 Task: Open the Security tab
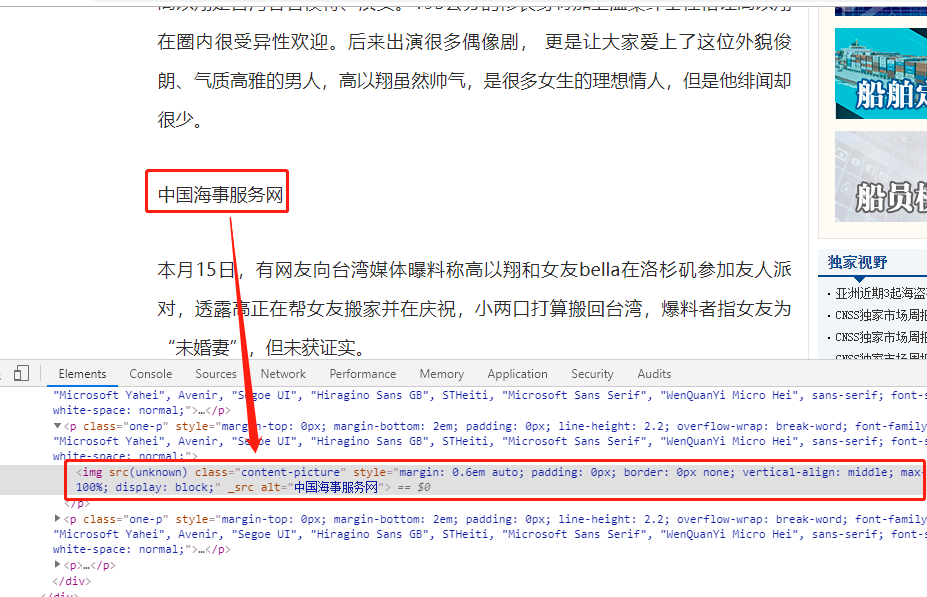(x=592, y=374)
